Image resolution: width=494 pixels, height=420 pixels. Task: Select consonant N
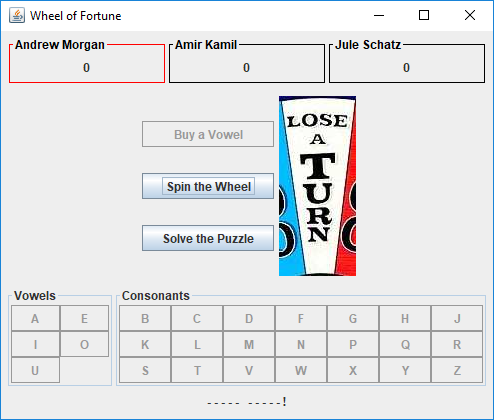click(x=301, y=344)
